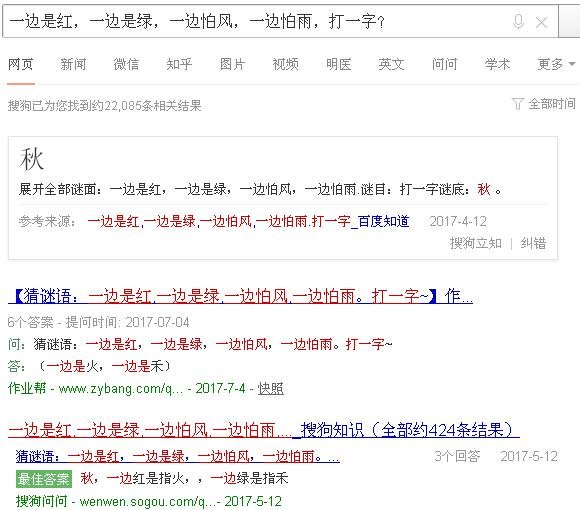Click the answer text (一边是火,一边是禾)
This screenshot has width=580, height=510.
(105, 367)
